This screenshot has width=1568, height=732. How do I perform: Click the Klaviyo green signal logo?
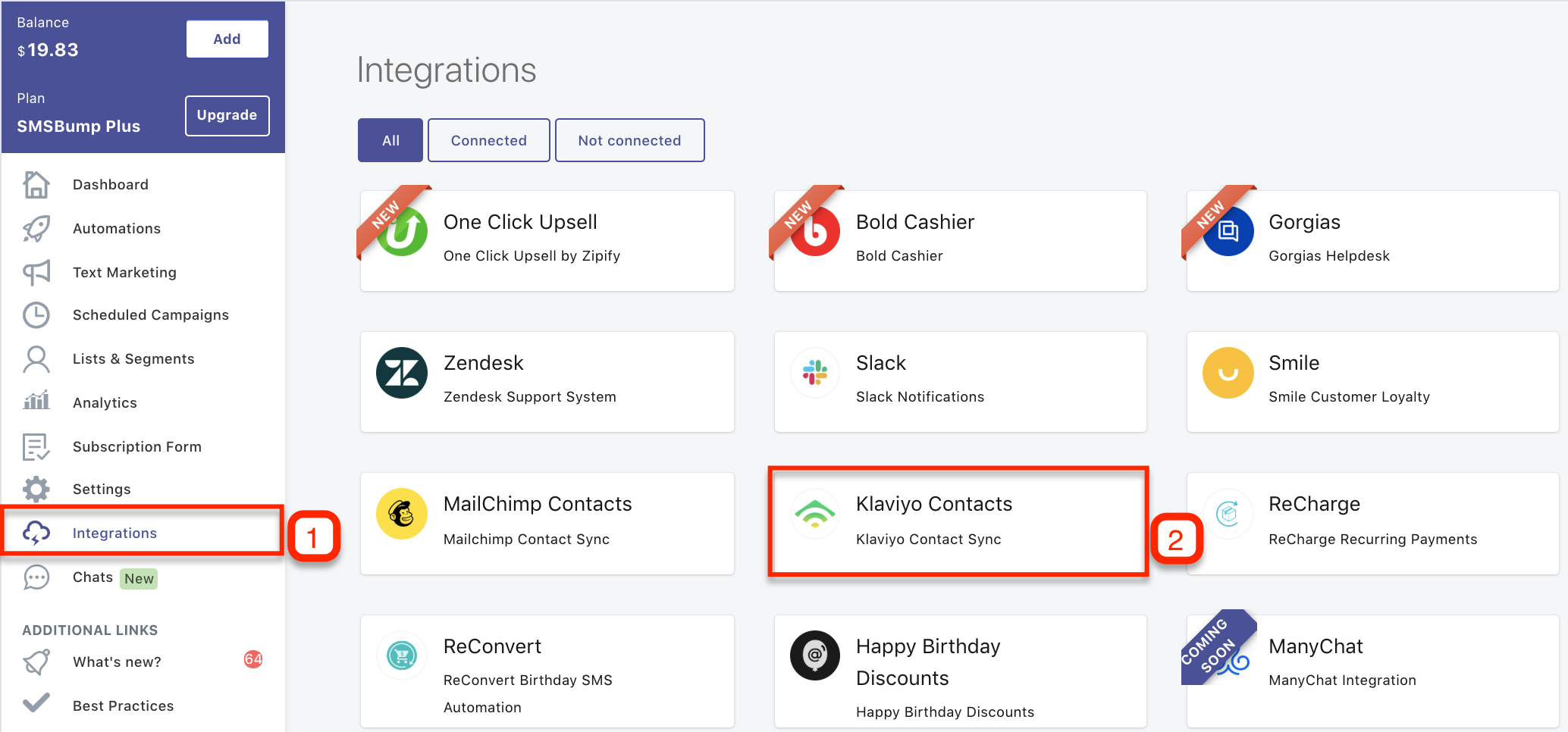pyautogui.click(x=815, y=514)
